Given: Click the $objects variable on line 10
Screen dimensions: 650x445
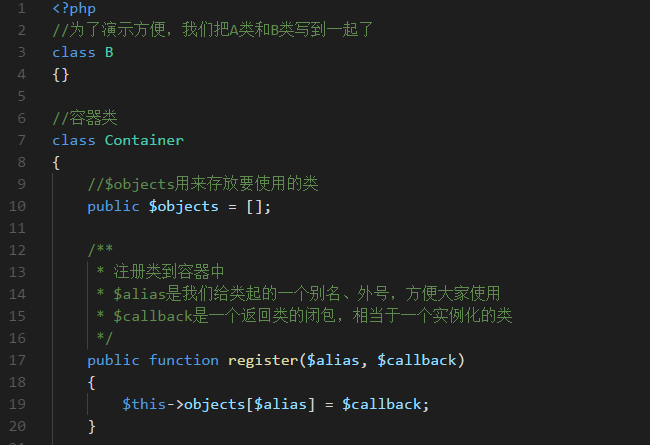Looking at the screenshot, I should tap(183, 206).
